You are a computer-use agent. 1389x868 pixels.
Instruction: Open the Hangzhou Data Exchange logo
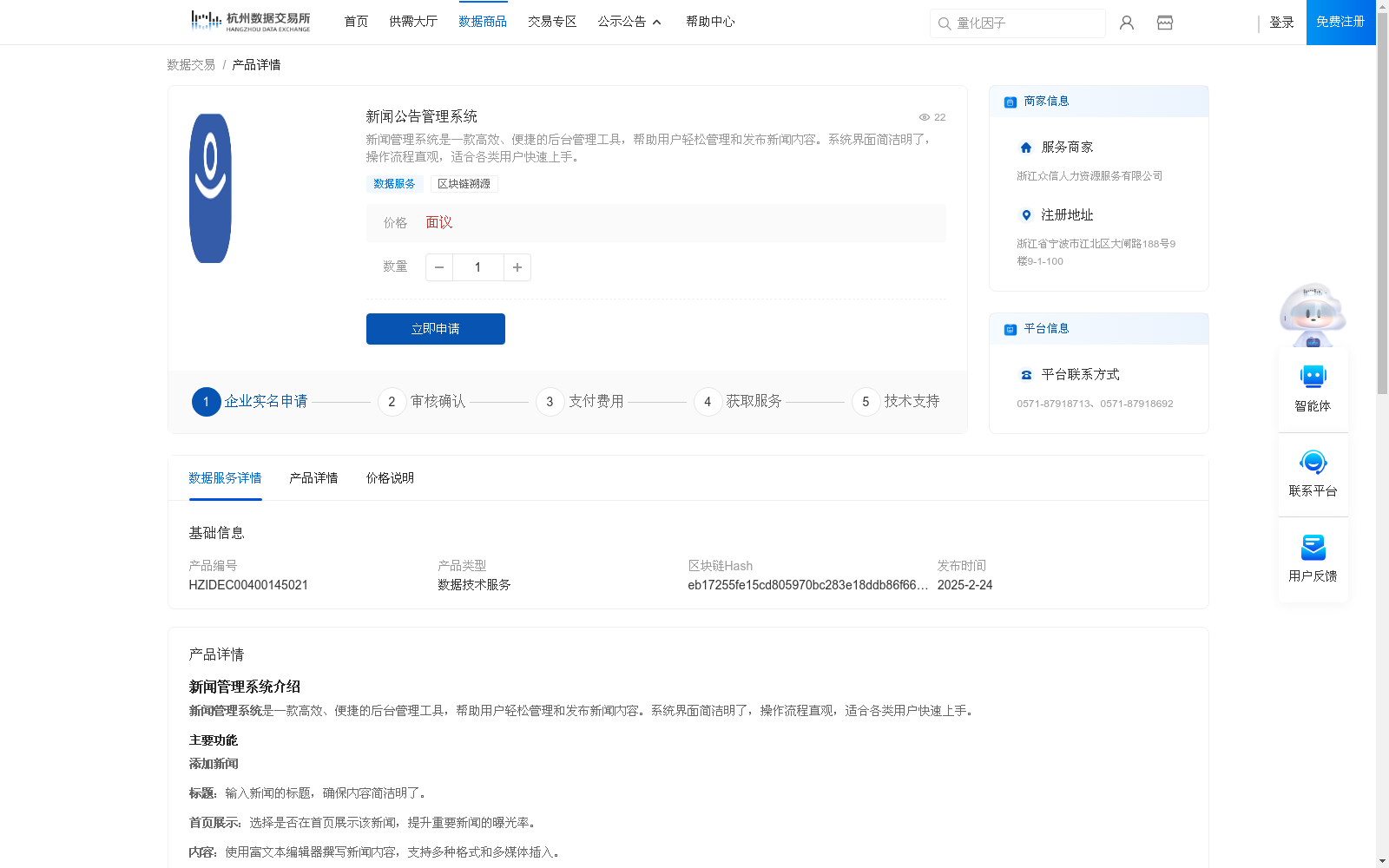[250, 22]
